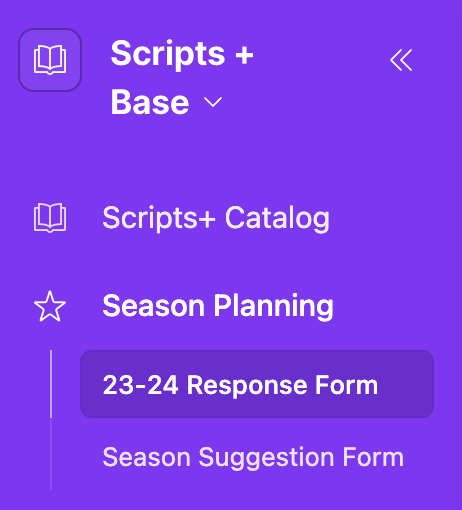Viewport: 462px width, 510px height.
Task: Select the Season Planning section
Action: [x=218, y=306]
